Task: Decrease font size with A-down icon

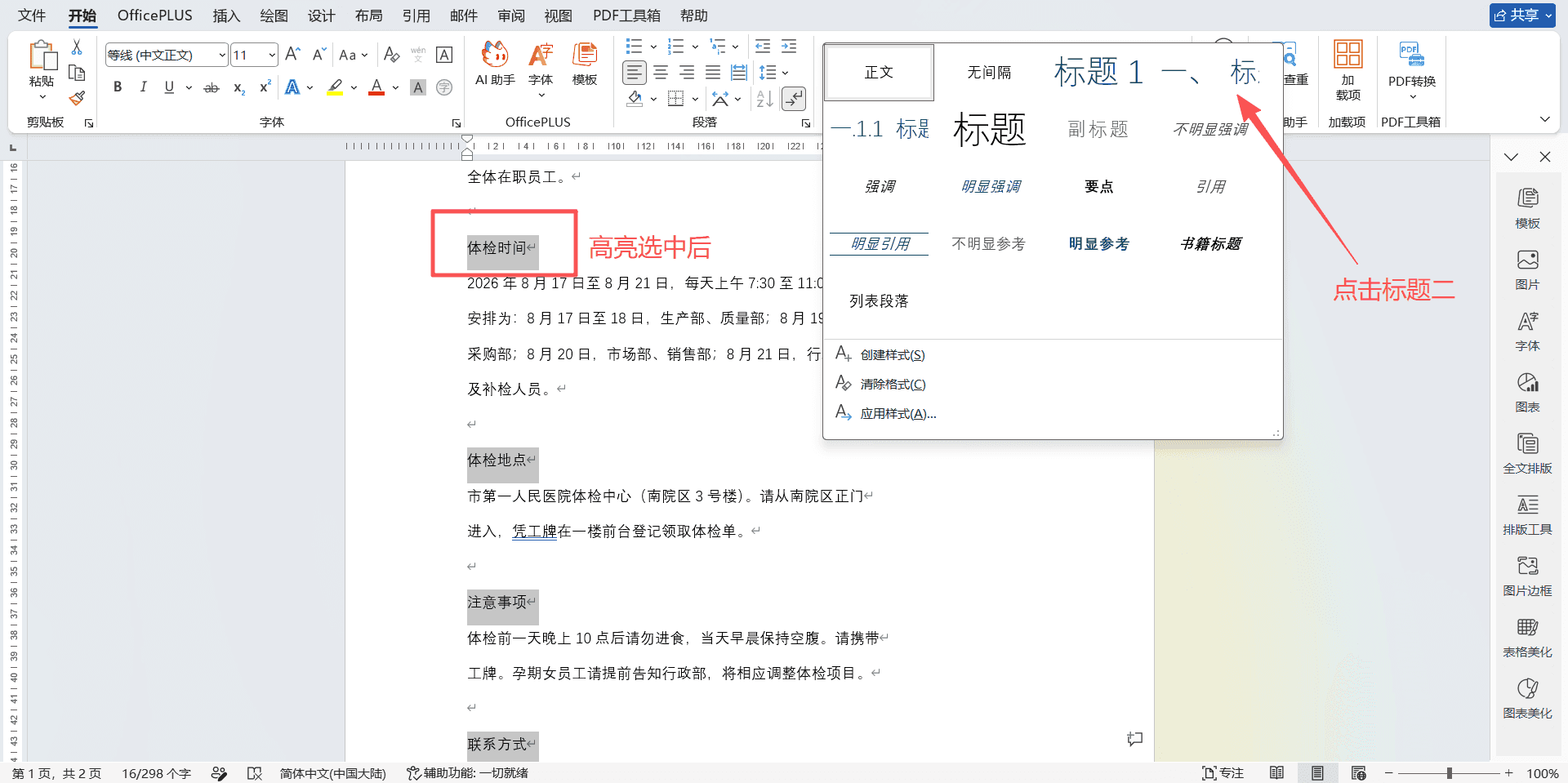Action: (x=319, y=55)
